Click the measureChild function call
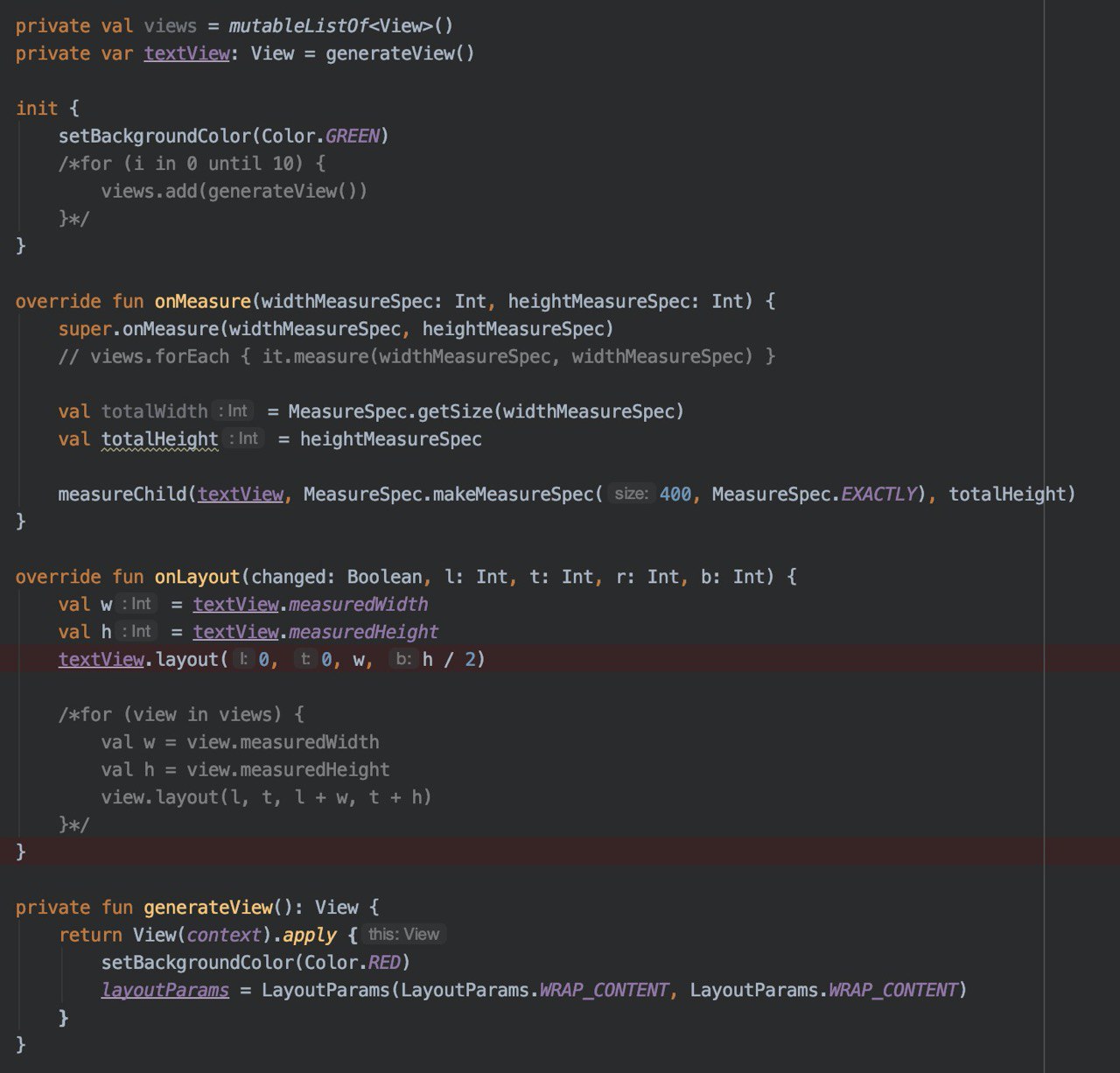The image size is (1120, 1073). coord(122,494)
